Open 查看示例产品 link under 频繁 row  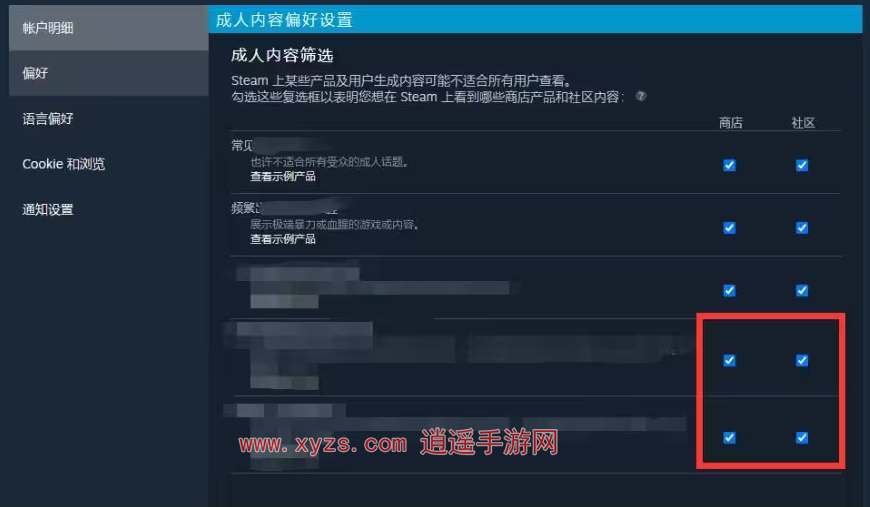point(283,239)
